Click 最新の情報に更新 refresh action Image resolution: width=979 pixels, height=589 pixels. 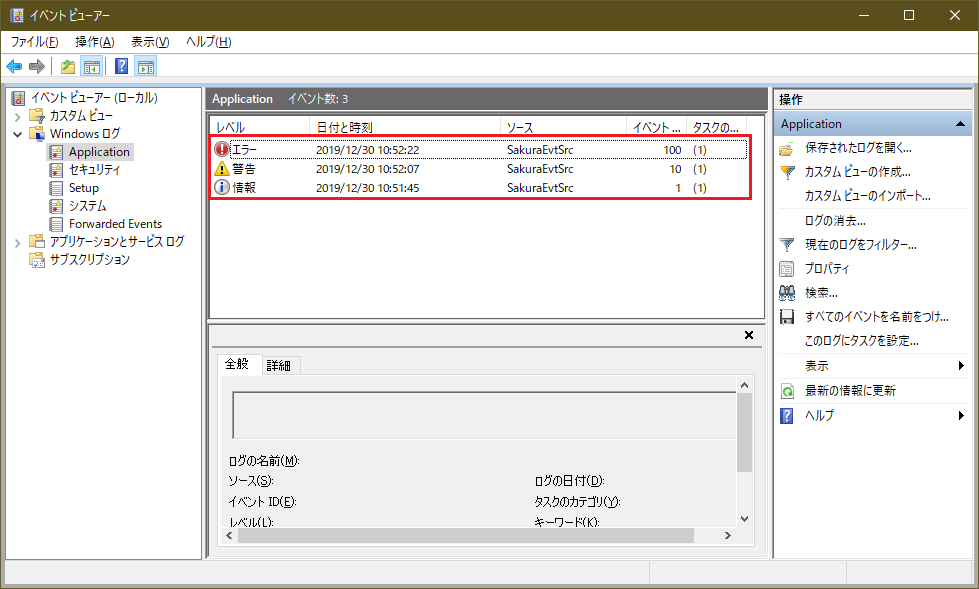[850, 390]
